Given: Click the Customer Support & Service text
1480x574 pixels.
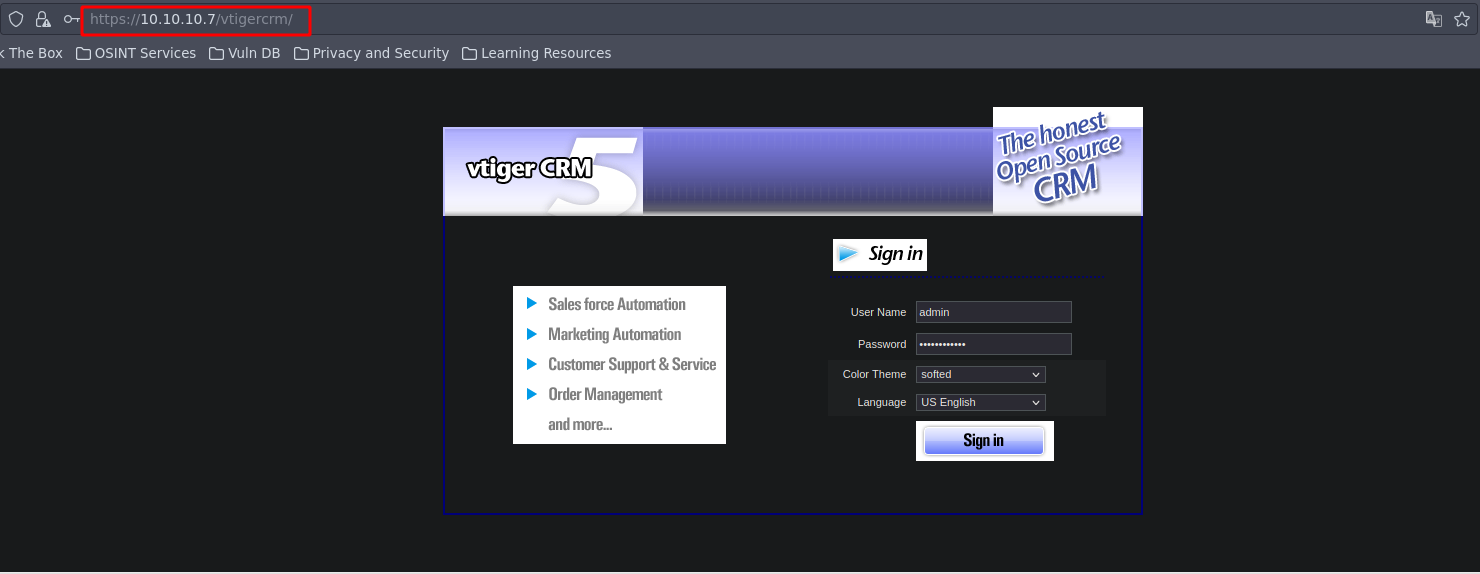Looking at the screenshot, I should click(631, 364).
